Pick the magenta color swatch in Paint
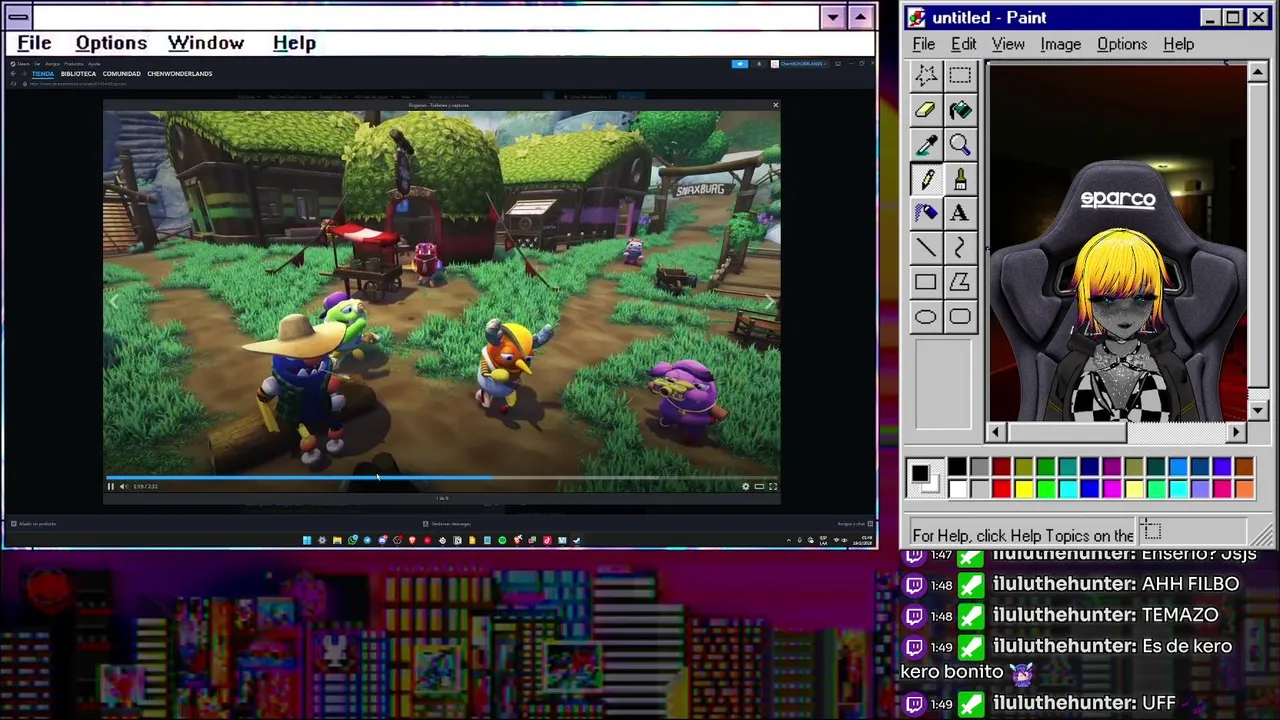The width and height of the screenshot is (1280, 720). 1111,489
